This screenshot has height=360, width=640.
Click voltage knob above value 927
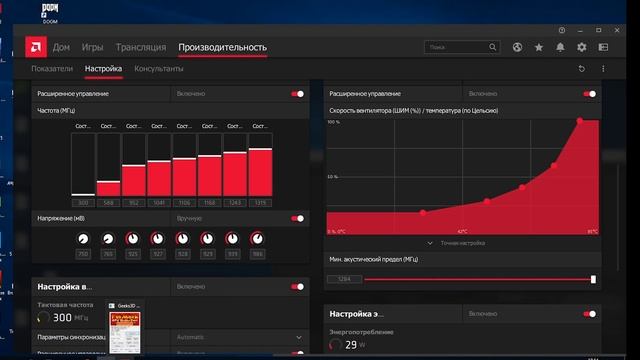[158, 239]
